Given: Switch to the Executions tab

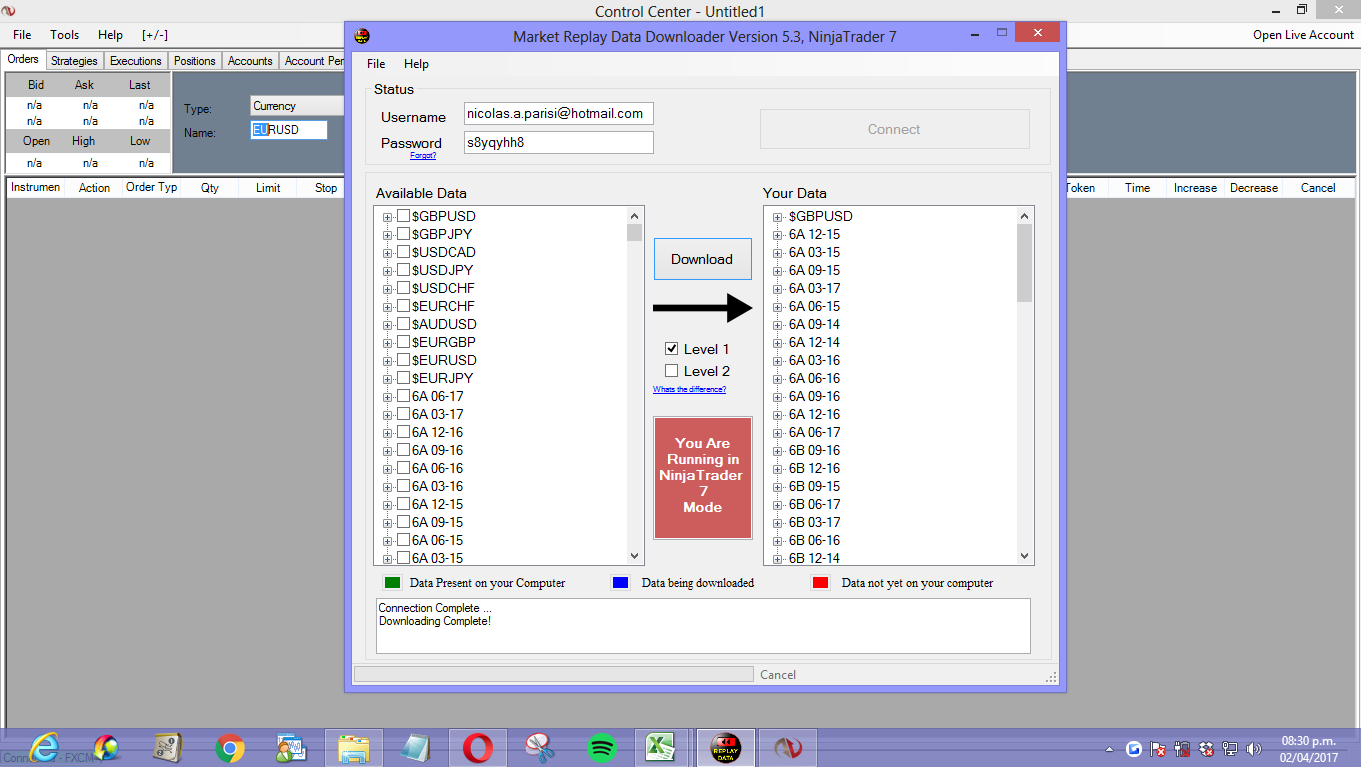Looking at the screenshot, I should 136,61.
